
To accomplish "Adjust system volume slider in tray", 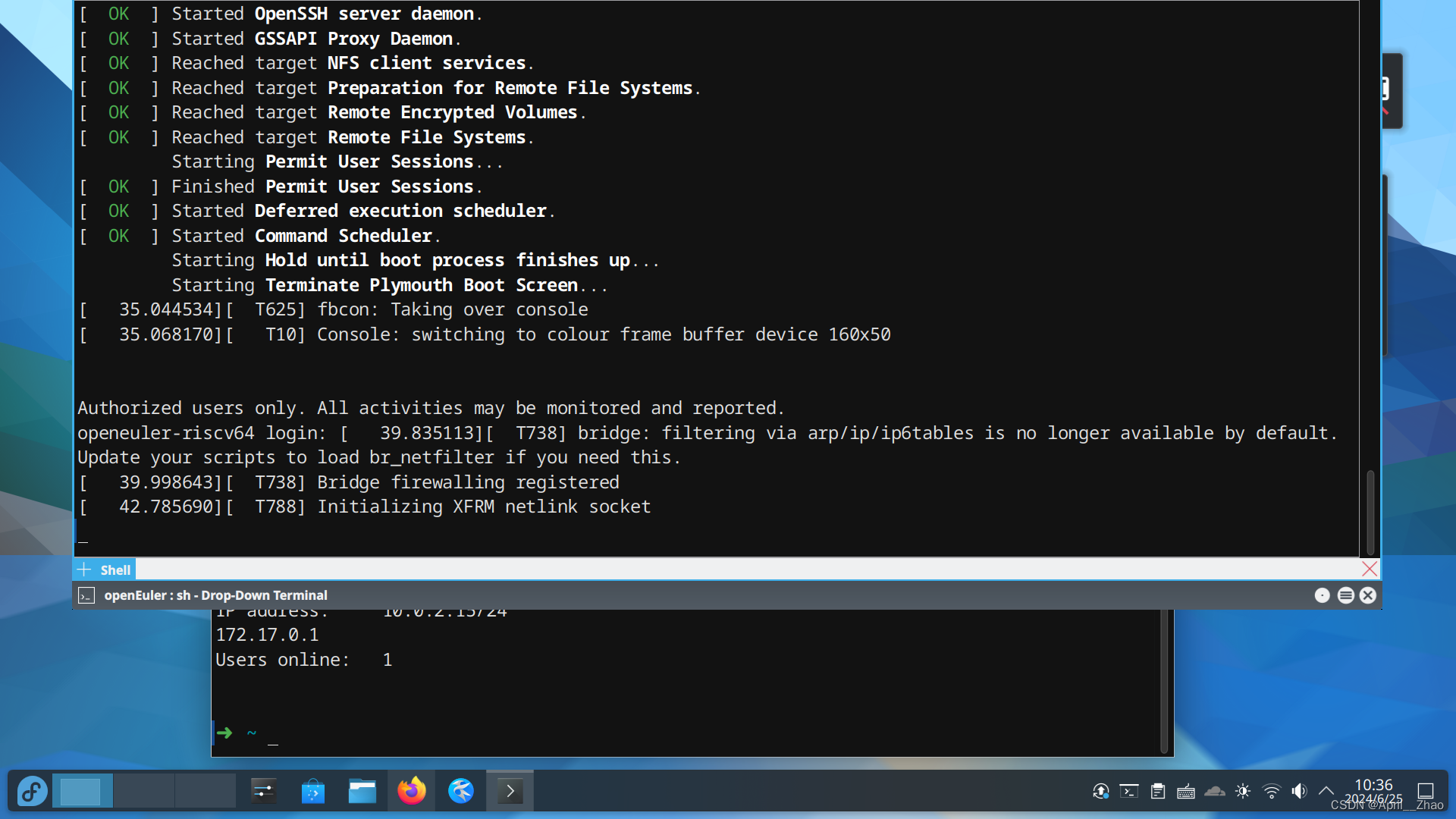I will (x=1300, y=791).
